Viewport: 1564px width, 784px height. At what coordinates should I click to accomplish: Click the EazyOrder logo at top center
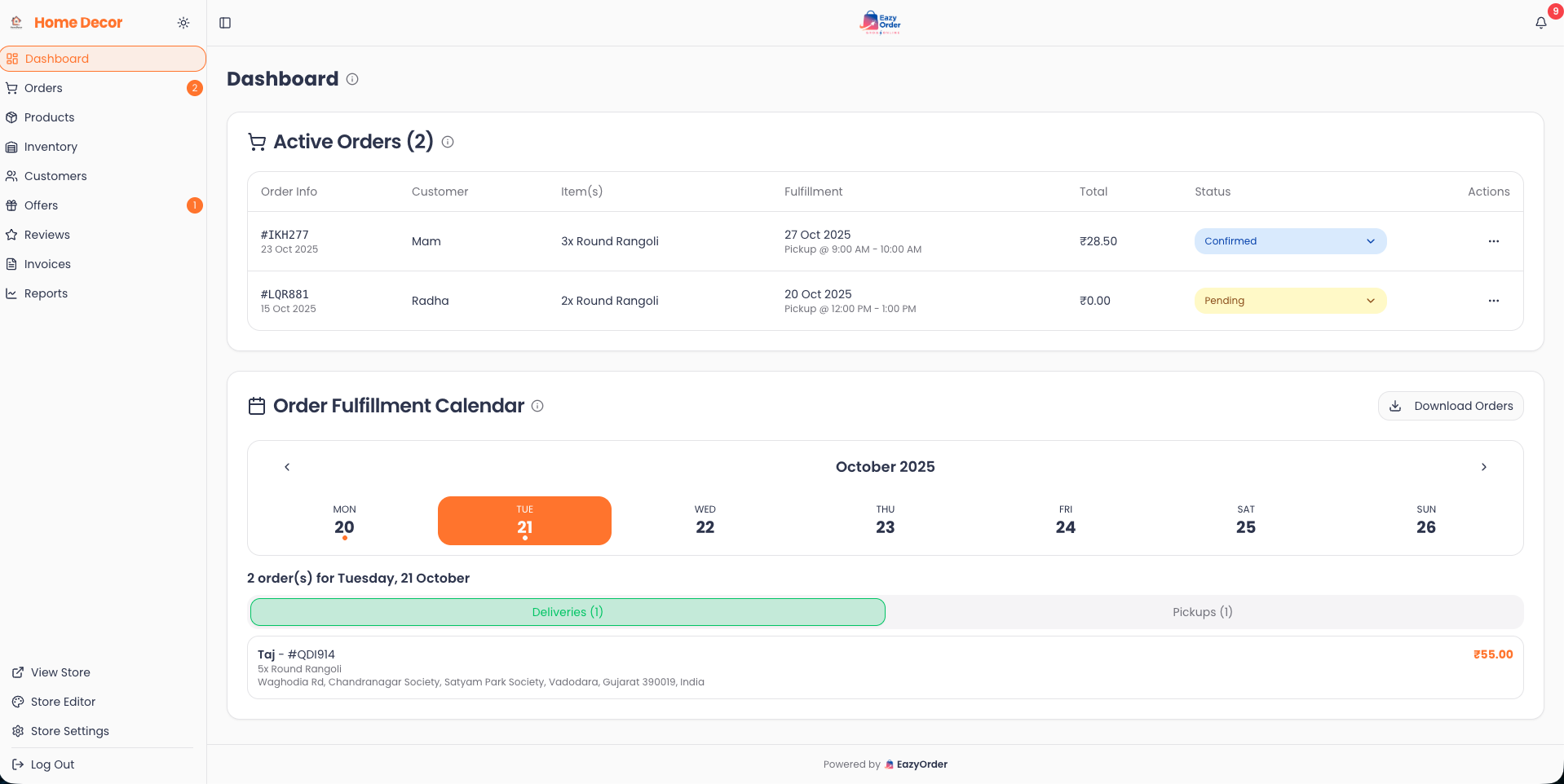pos(880,22)
